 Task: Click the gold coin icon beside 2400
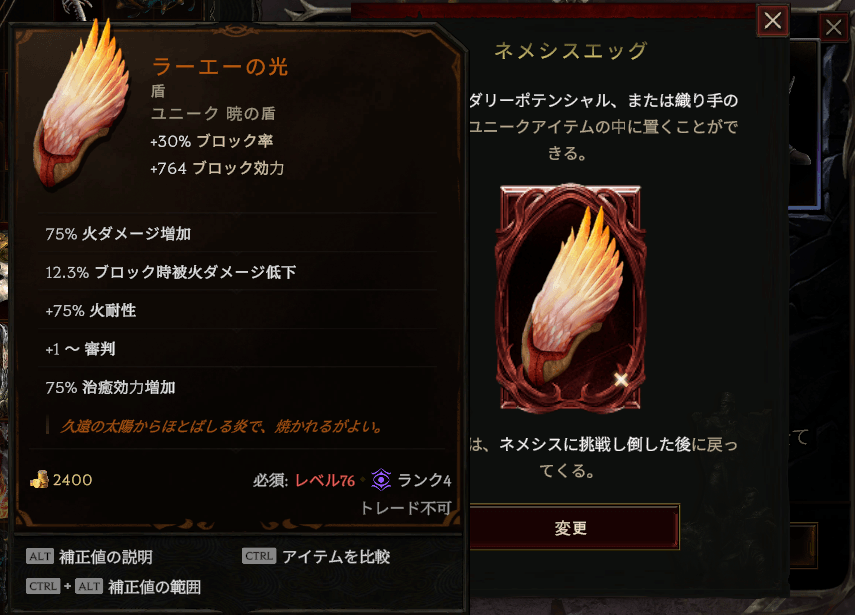pyautogui.click(x=39, y=480)
